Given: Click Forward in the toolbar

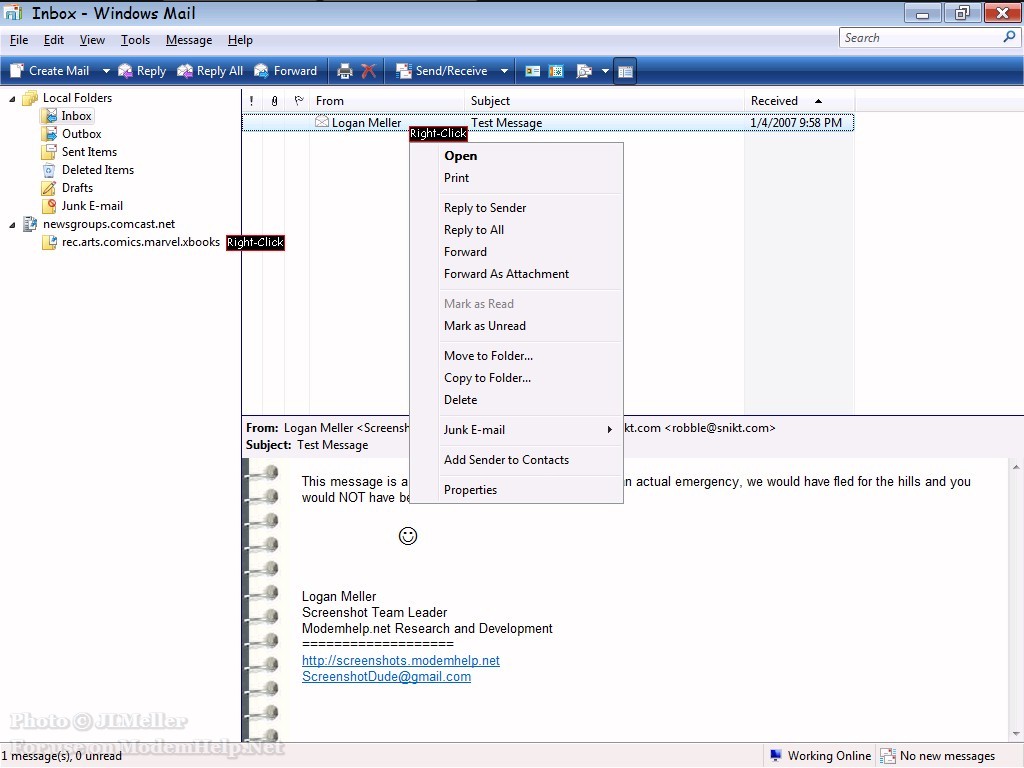Looking at the screenshot, I should (x=285, y=71).
